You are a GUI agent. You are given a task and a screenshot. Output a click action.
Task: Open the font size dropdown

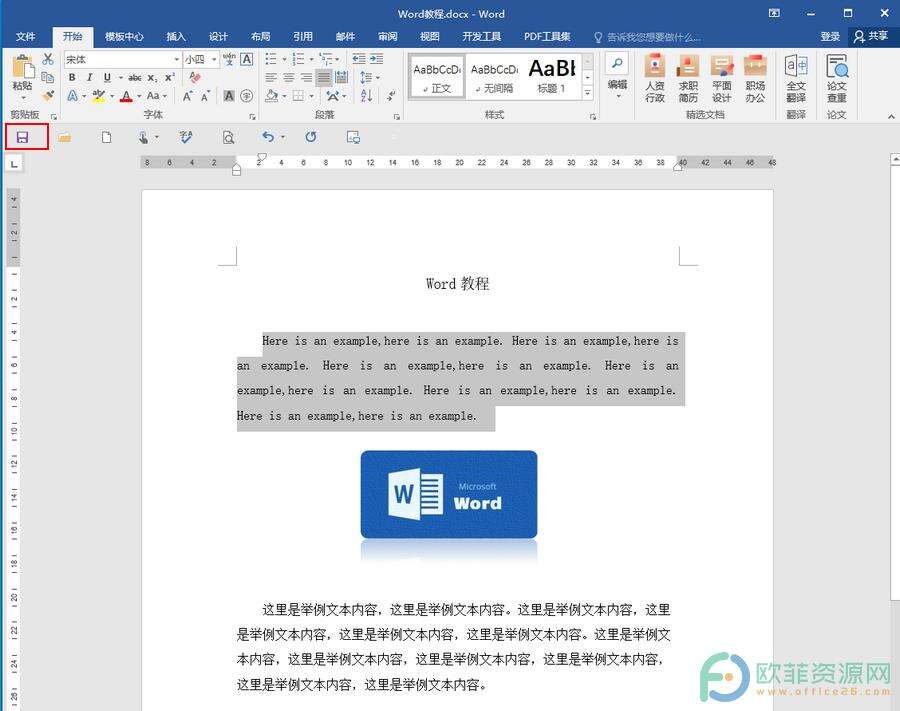coord(214,60)
